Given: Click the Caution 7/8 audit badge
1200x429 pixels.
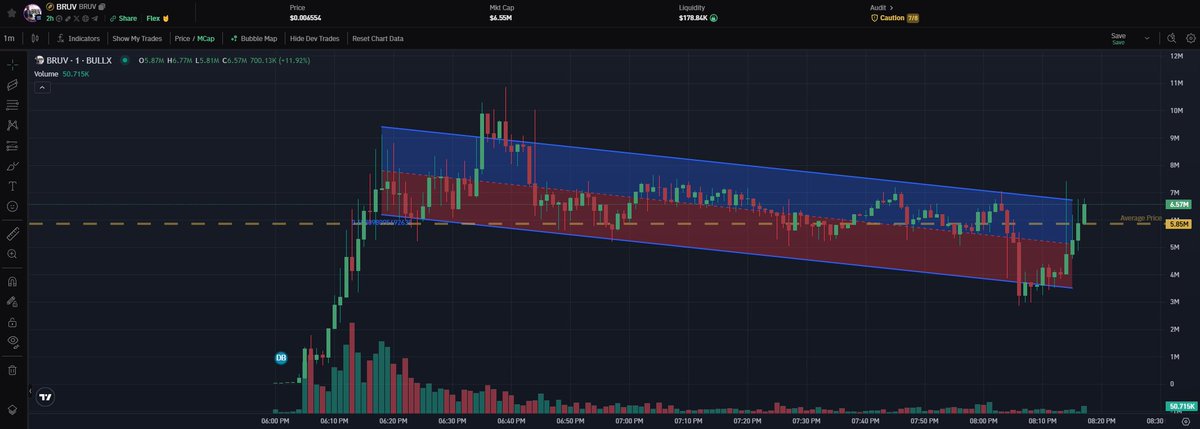Looking at the screenshot, I should point(895,18).
